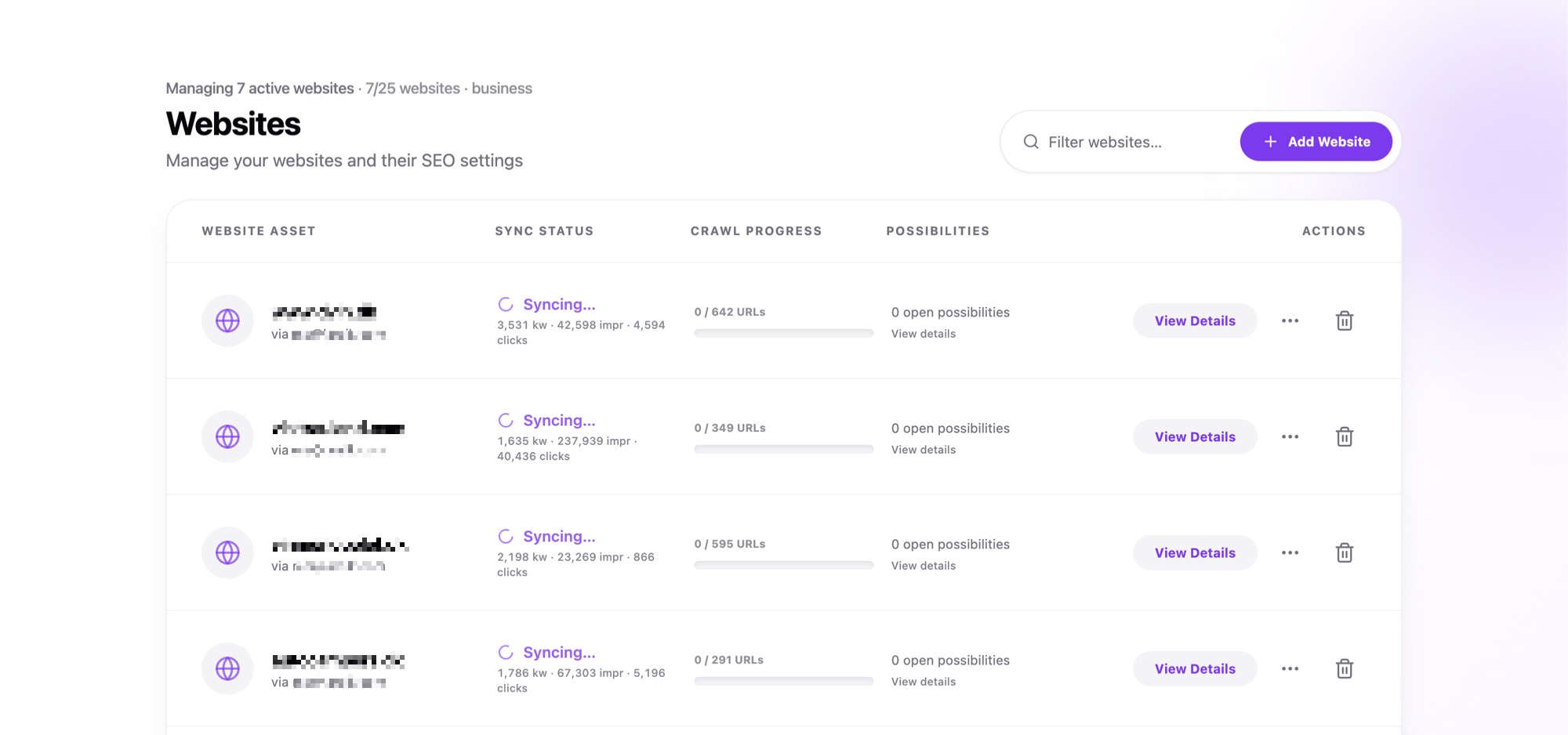This screenshot has width=1568, height=735.
Task: Click the WEBSITE ASSET column header
Action: [x=259, y=230]
